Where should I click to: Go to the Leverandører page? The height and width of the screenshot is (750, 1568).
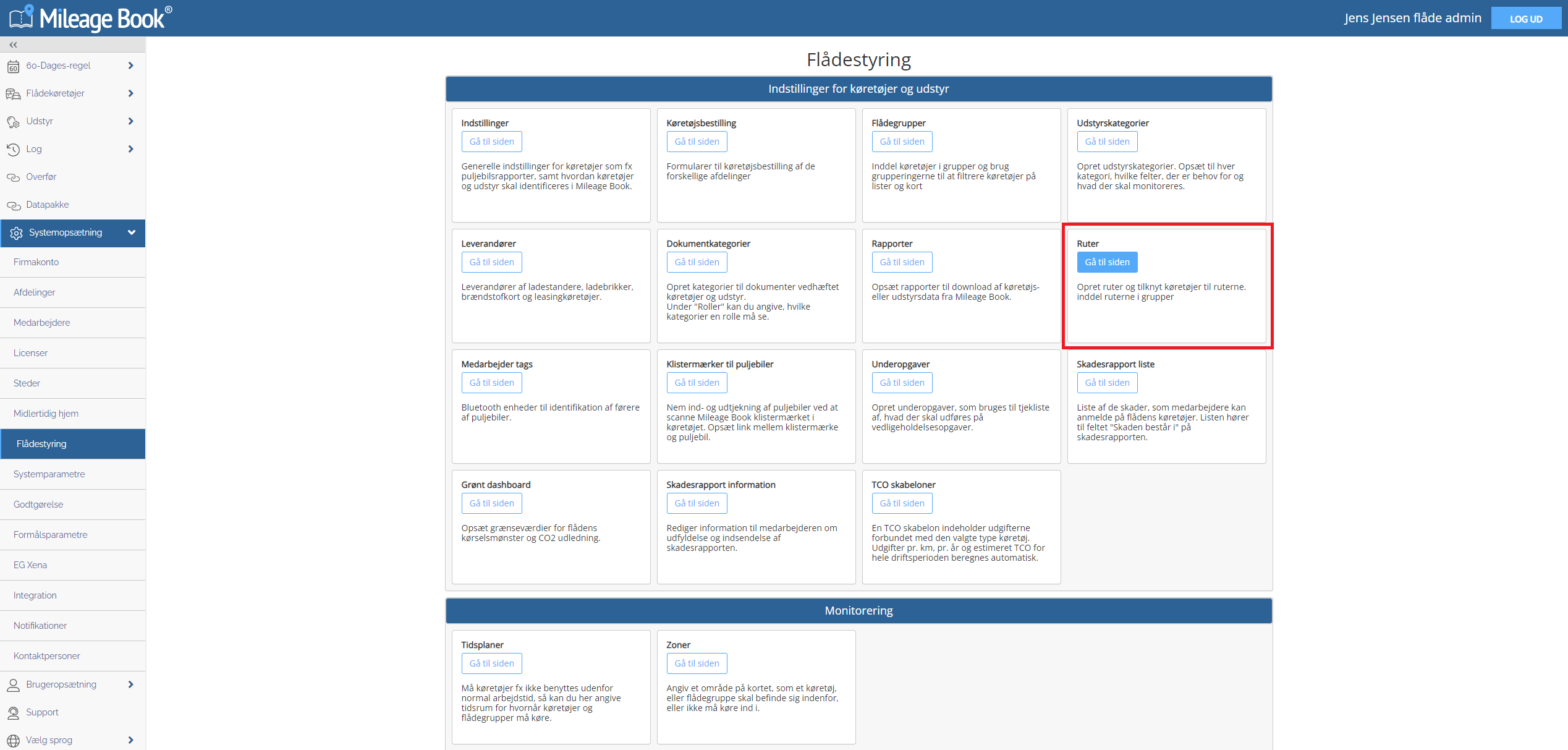pyautogui.click(x=491, y=262)
